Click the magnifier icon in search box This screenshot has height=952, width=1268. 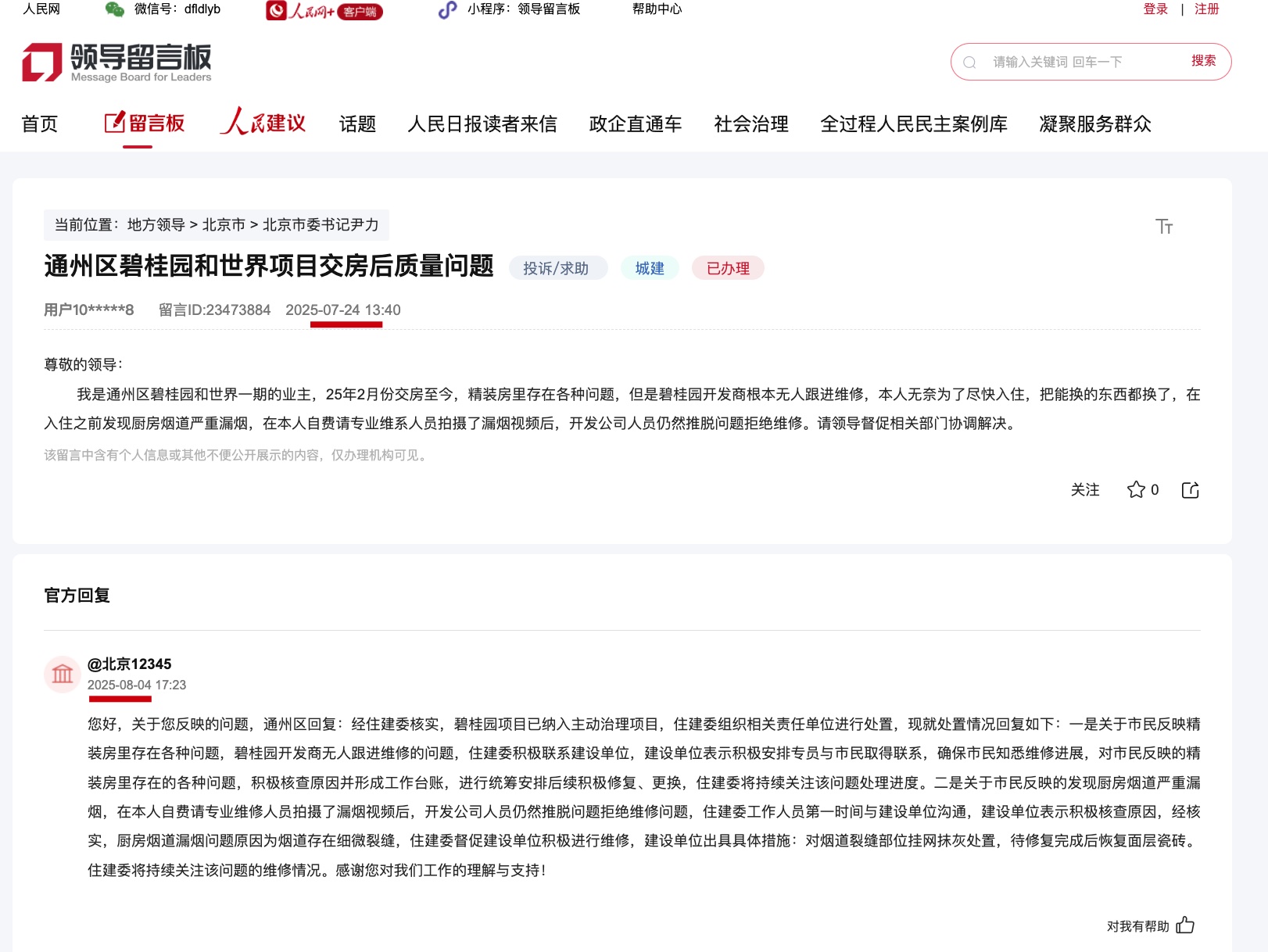pos(969,63)
